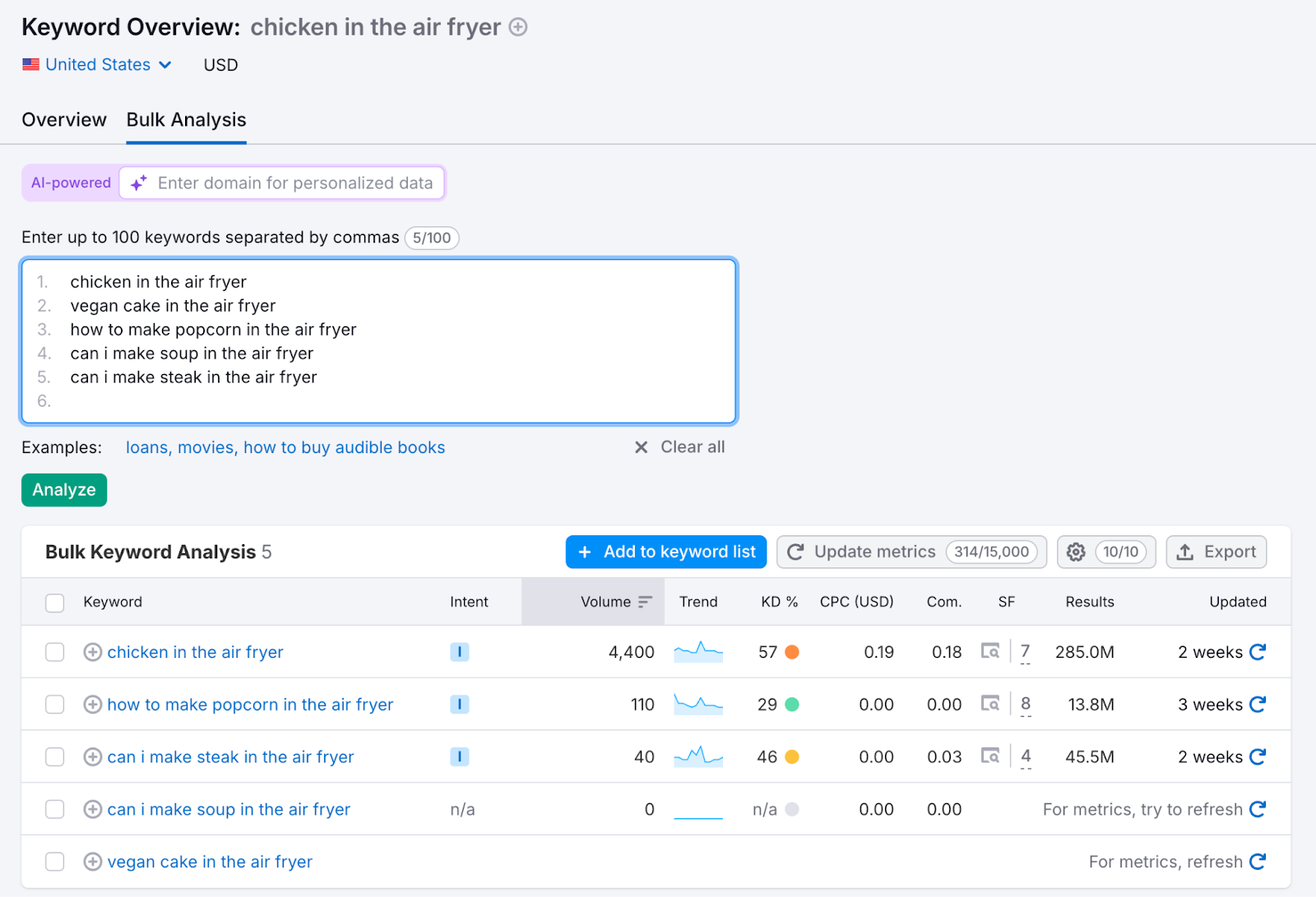The height and width of the screenshot is (897, 1316).
Task: Select the Bulk Analysis tab
Action: [x=185, y=120]
